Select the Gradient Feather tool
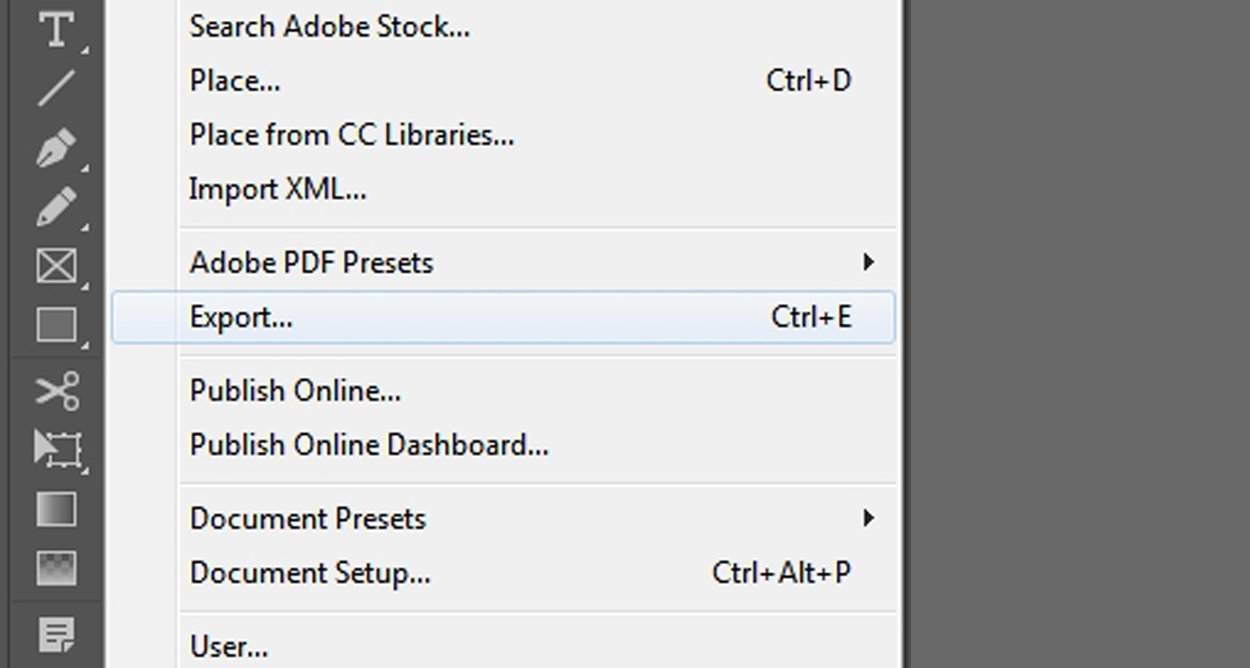The width and height of the screenshot is (1250, 668). (x=56, y=568)
